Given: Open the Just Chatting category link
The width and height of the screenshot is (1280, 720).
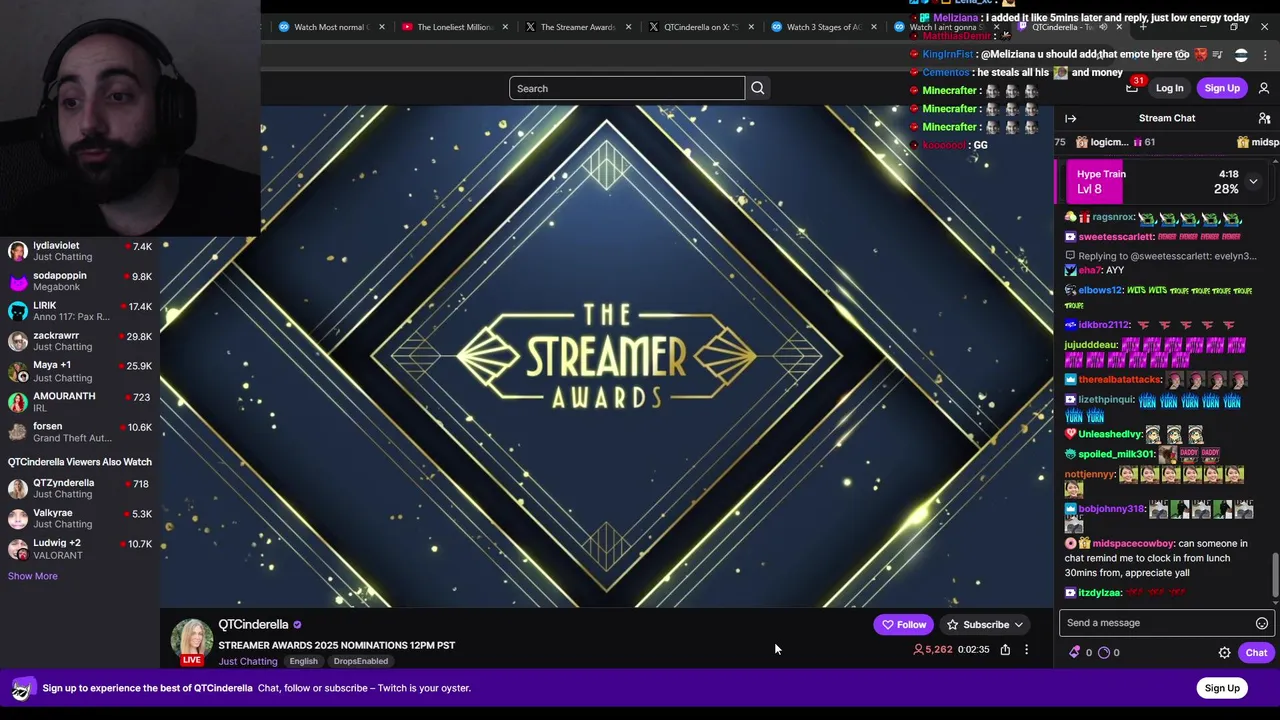Looking at the screenshot, I should pos(248,661).
